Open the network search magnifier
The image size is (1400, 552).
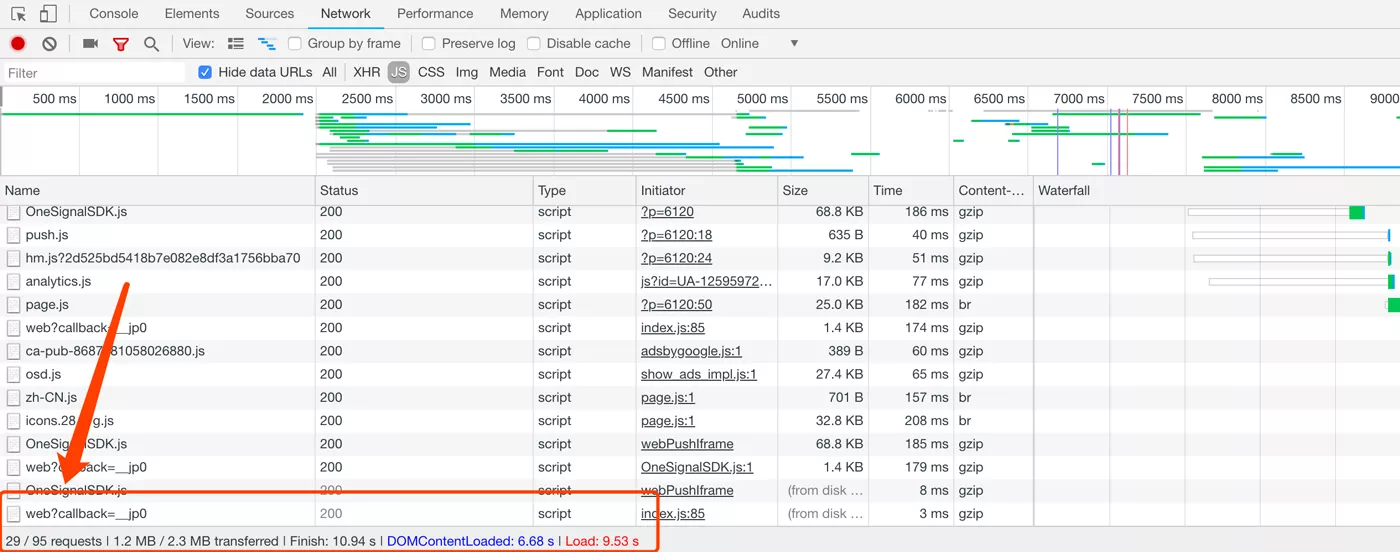tap(151, 44)
